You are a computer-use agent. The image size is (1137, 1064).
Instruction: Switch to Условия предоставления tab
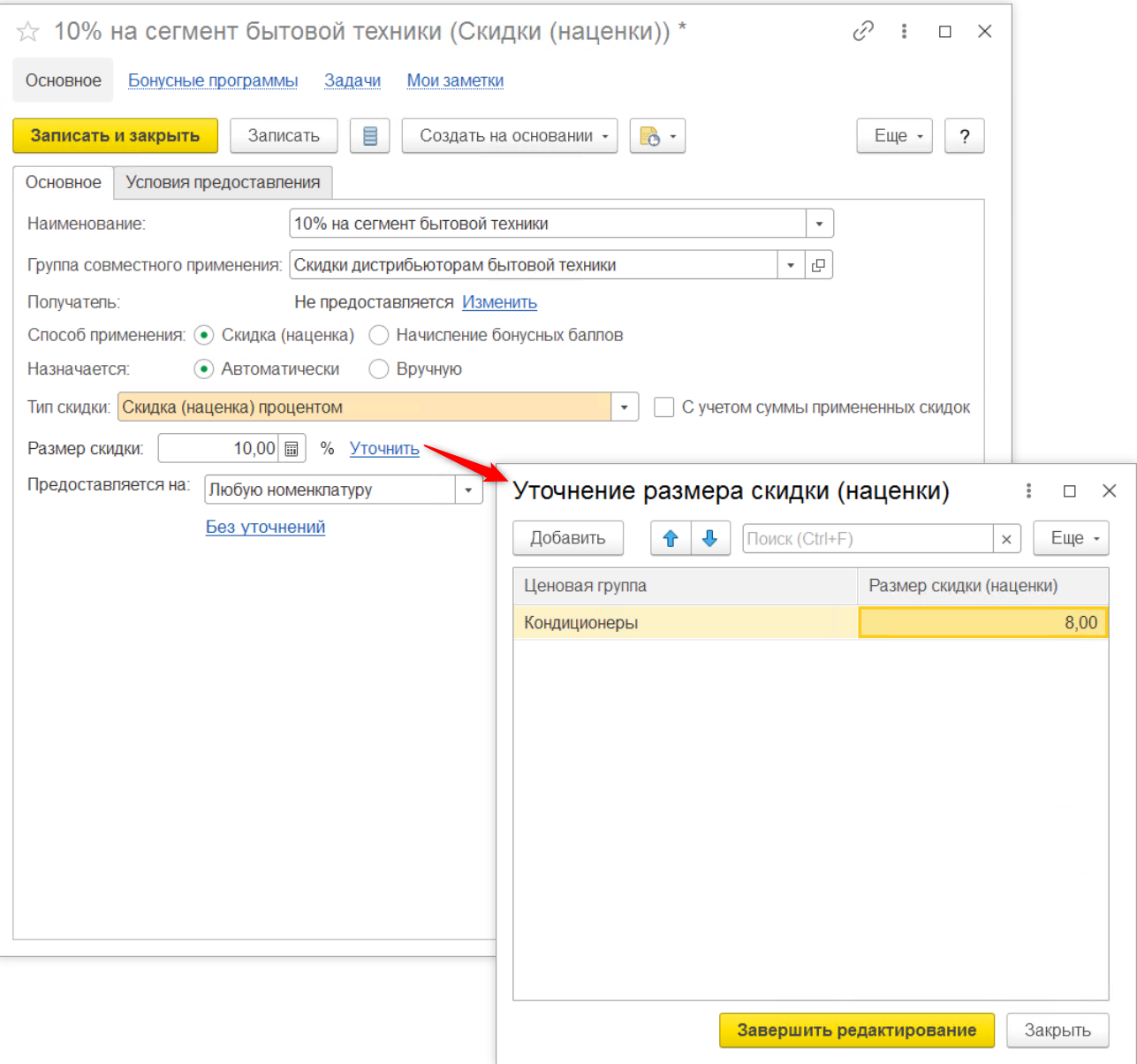point(223,183)
